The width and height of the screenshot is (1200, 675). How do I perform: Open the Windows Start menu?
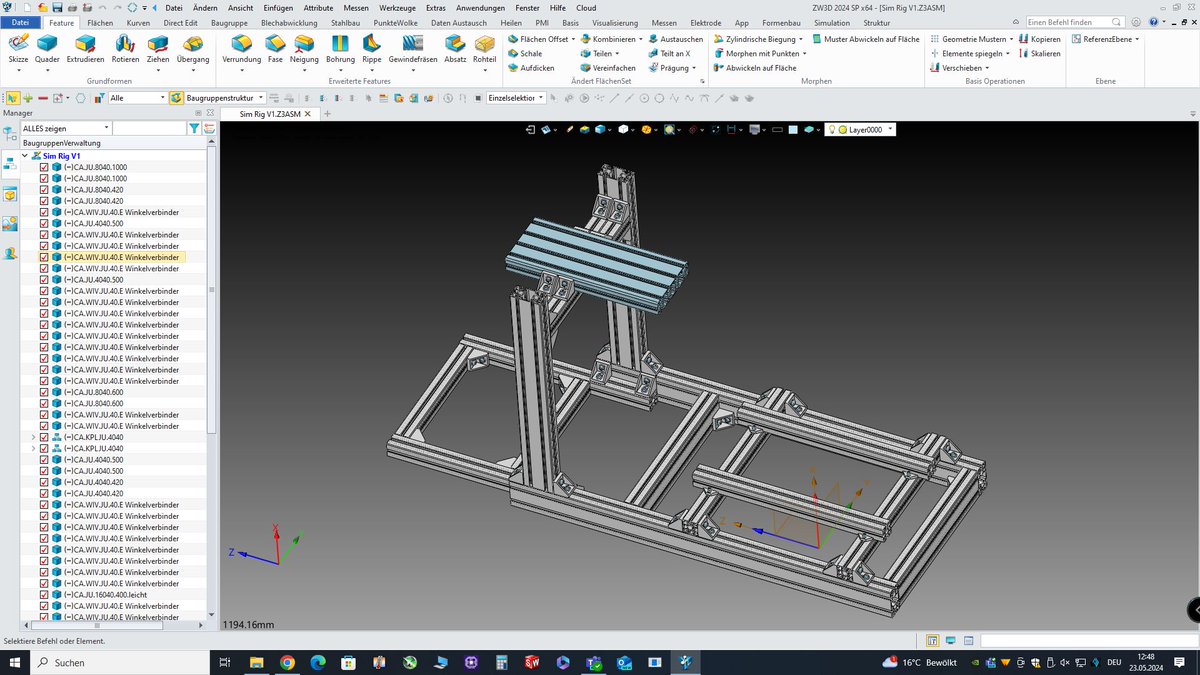[x=16, y=662]
